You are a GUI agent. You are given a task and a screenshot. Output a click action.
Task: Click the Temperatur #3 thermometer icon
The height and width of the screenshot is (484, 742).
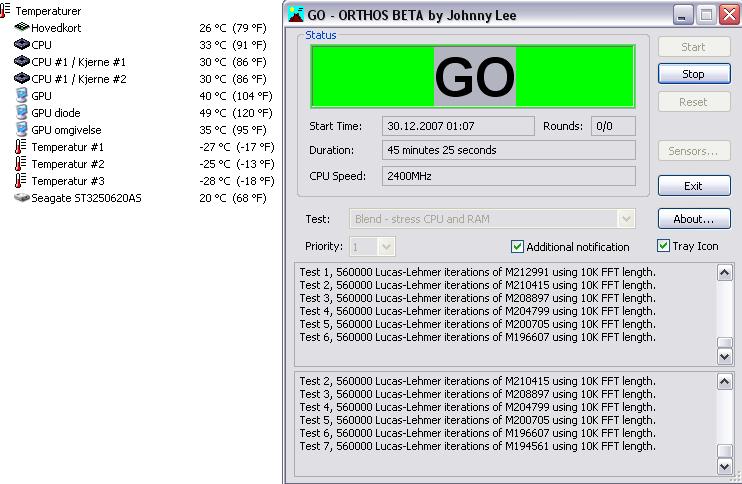(20, 181)
